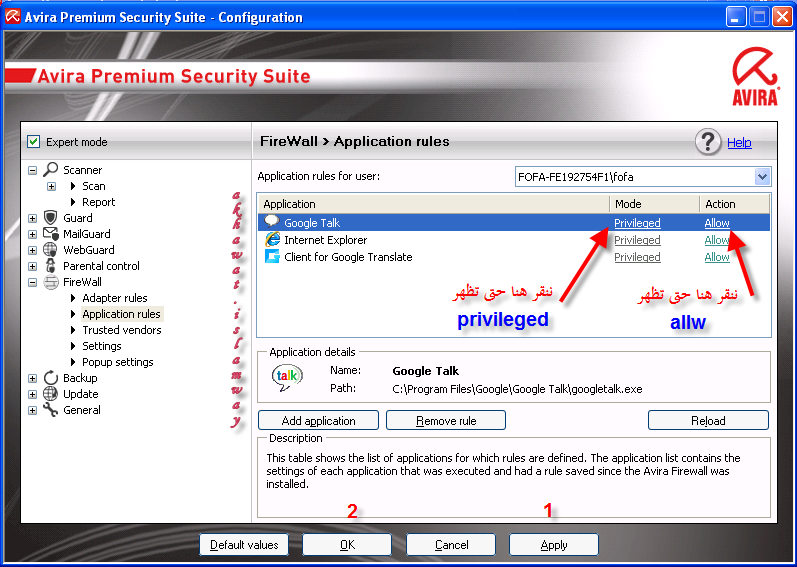This screenshot has height=567, width=797.
Task: Toggle the Expert mode checkbox
Action: click(x=34, y=141)
